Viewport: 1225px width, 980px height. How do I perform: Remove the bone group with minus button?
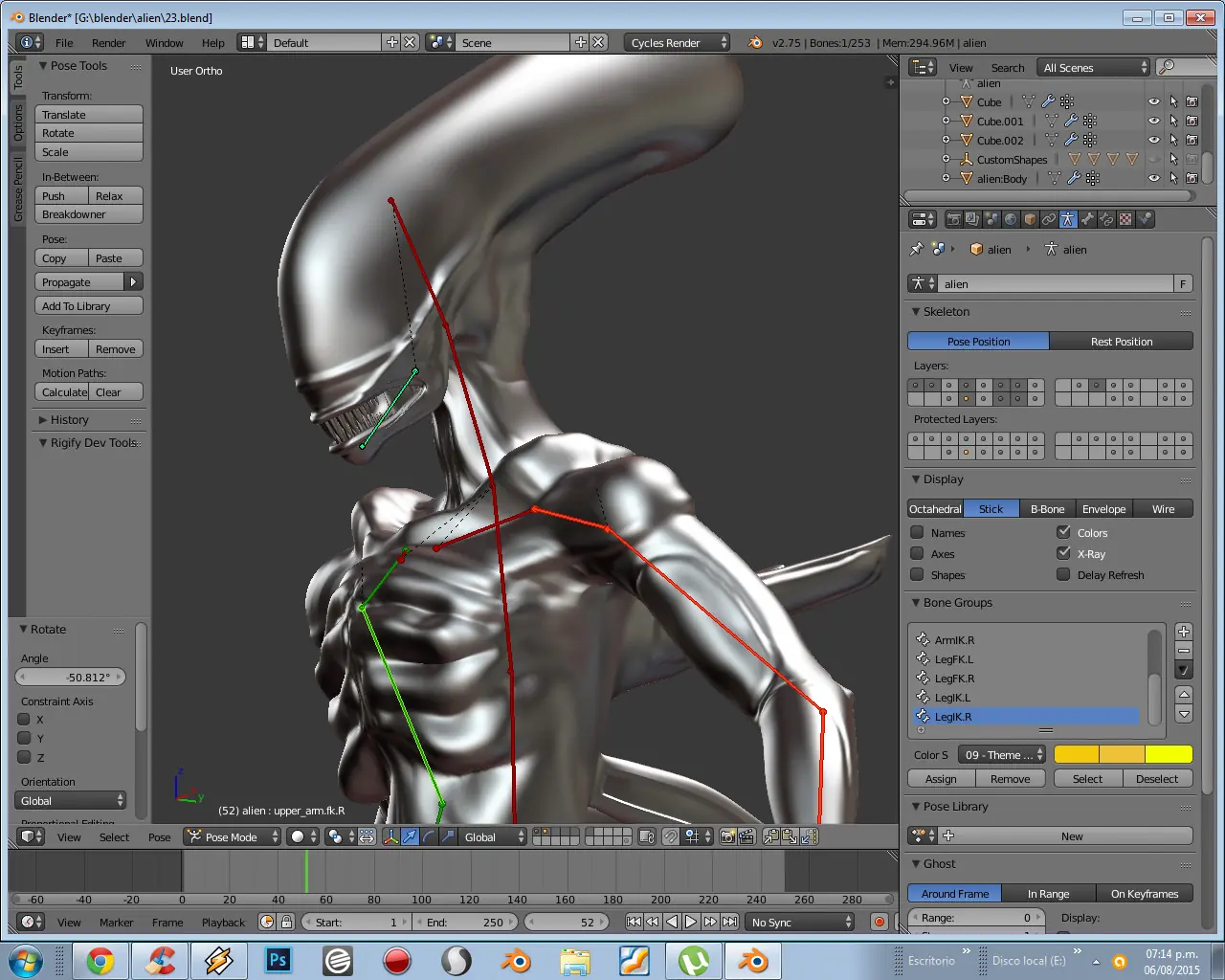click(x=1184, y=651)
